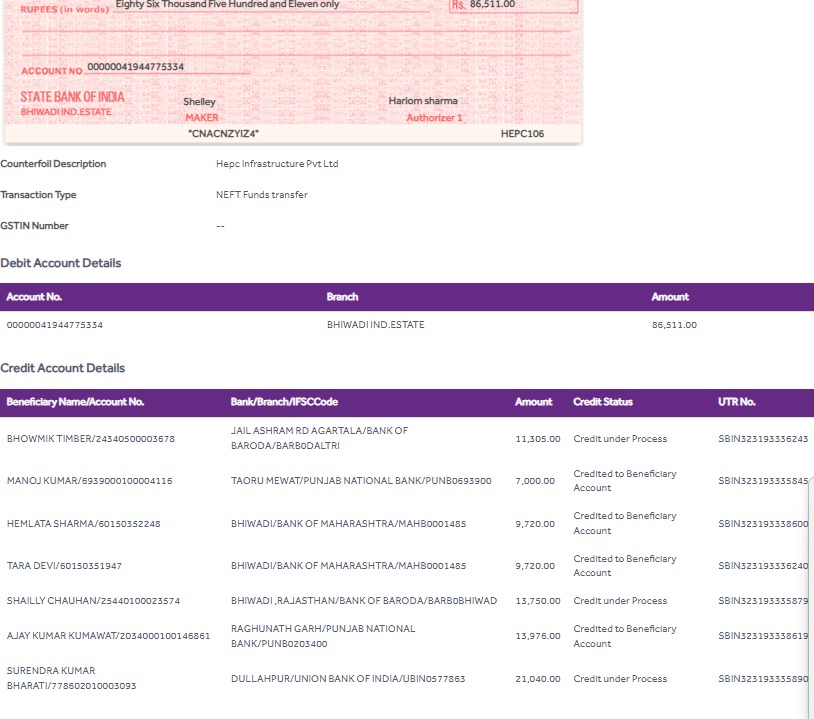Viewport: 814px width, 719px height.
Task: Select UTR number SBIN323193338619
Action: pos(763,636)
